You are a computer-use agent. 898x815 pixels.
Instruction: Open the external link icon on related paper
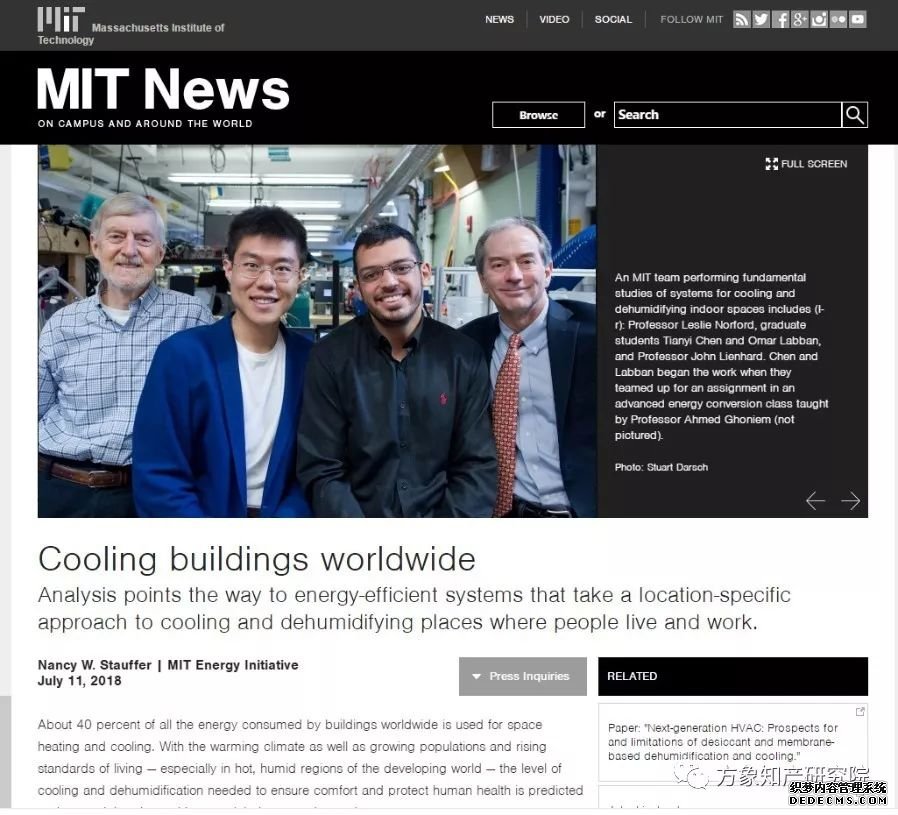pos(860,712)
